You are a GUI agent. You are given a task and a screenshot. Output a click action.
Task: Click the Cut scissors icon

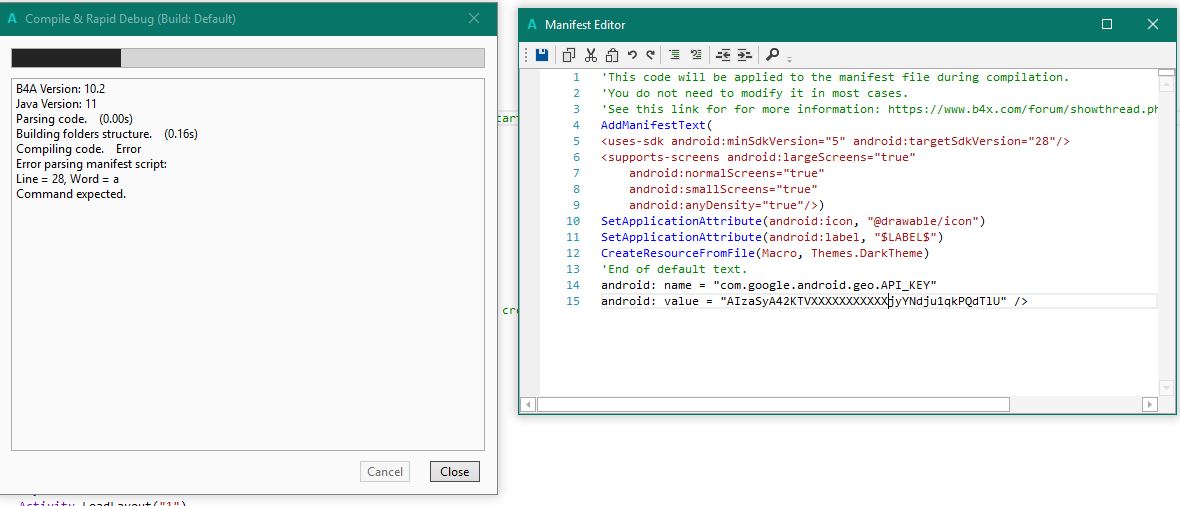point(591,54)
